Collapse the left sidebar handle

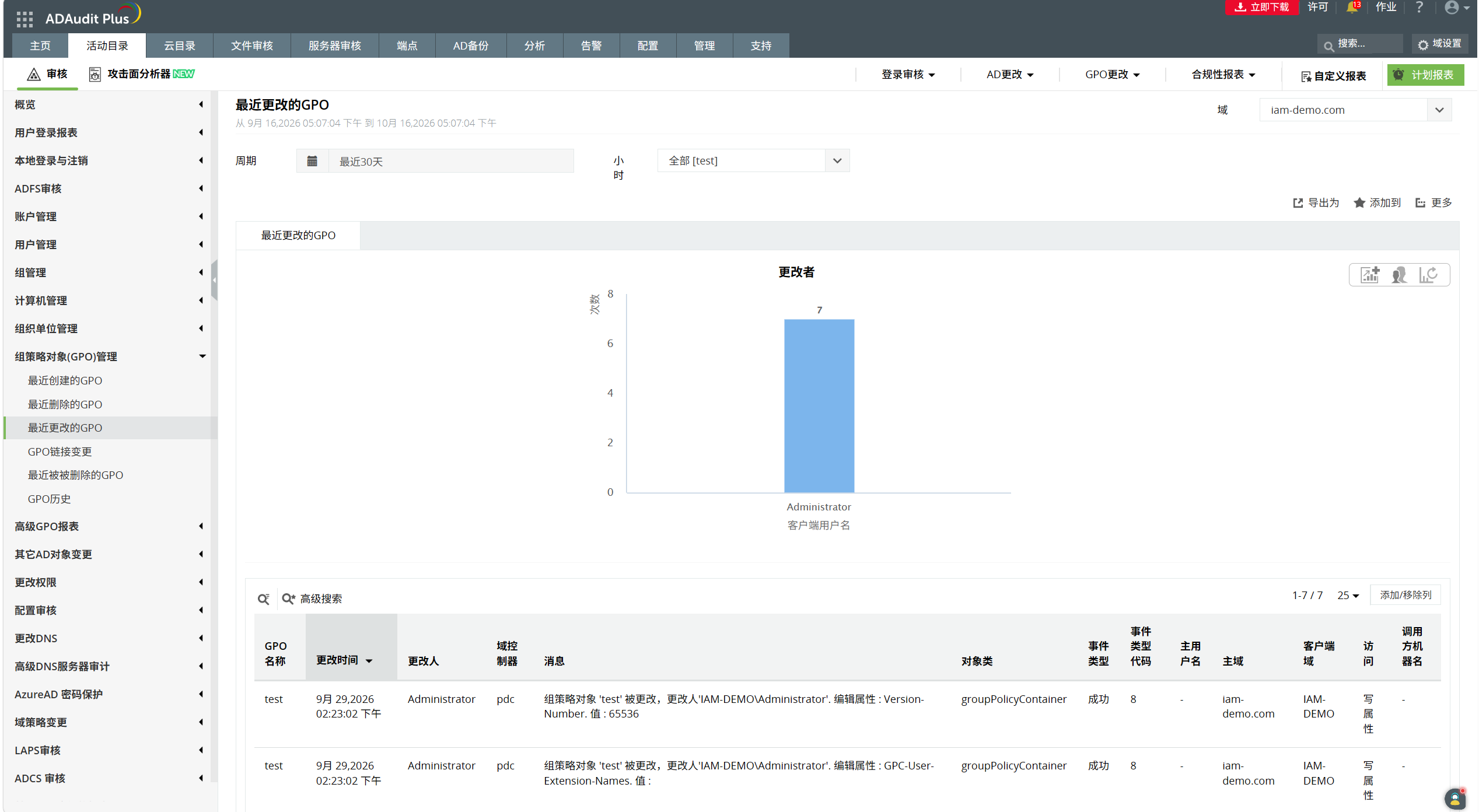(214, 280)
